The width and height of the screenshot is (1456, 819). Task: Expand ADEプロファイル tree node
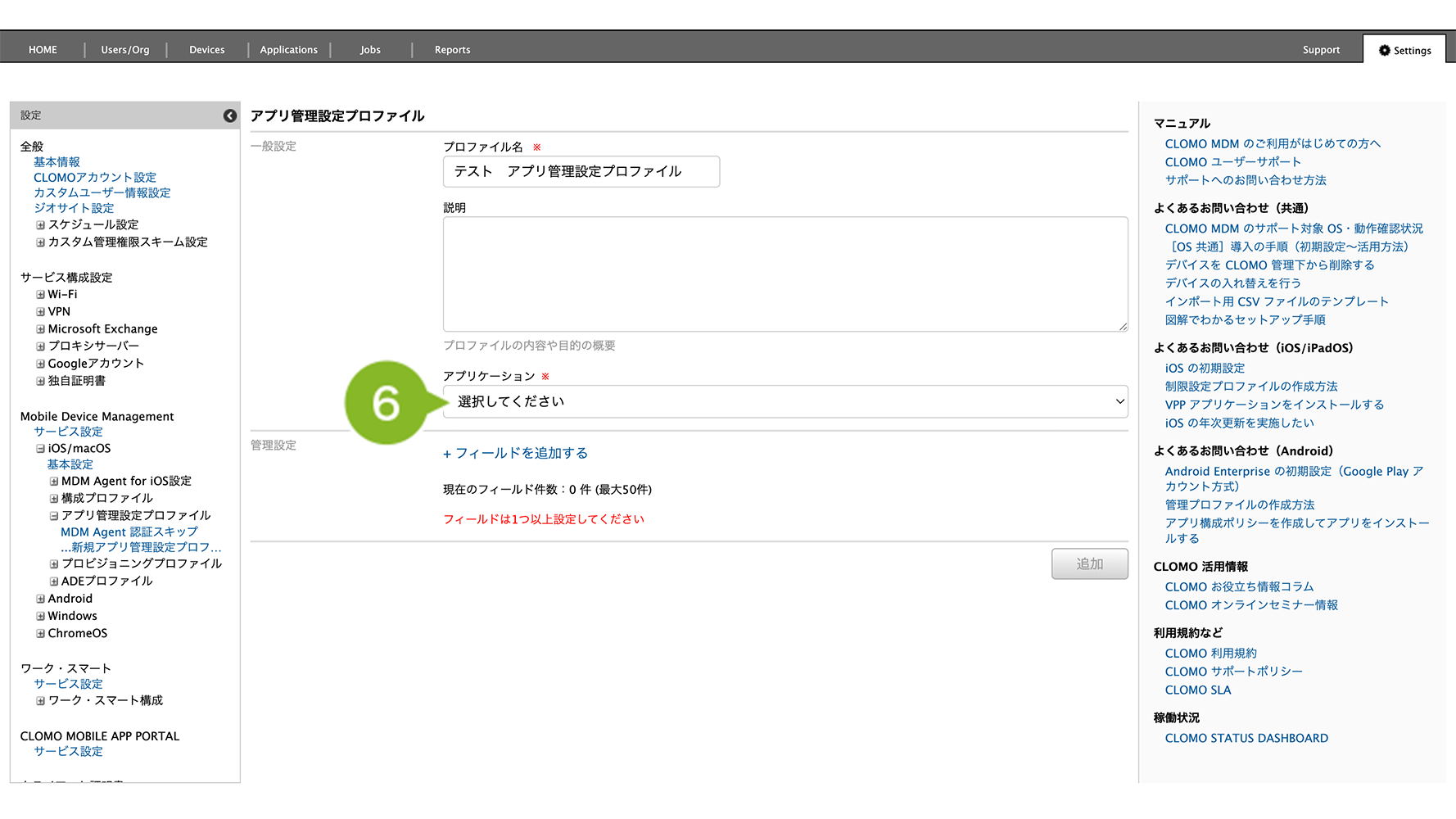click(x=54, y=581)
